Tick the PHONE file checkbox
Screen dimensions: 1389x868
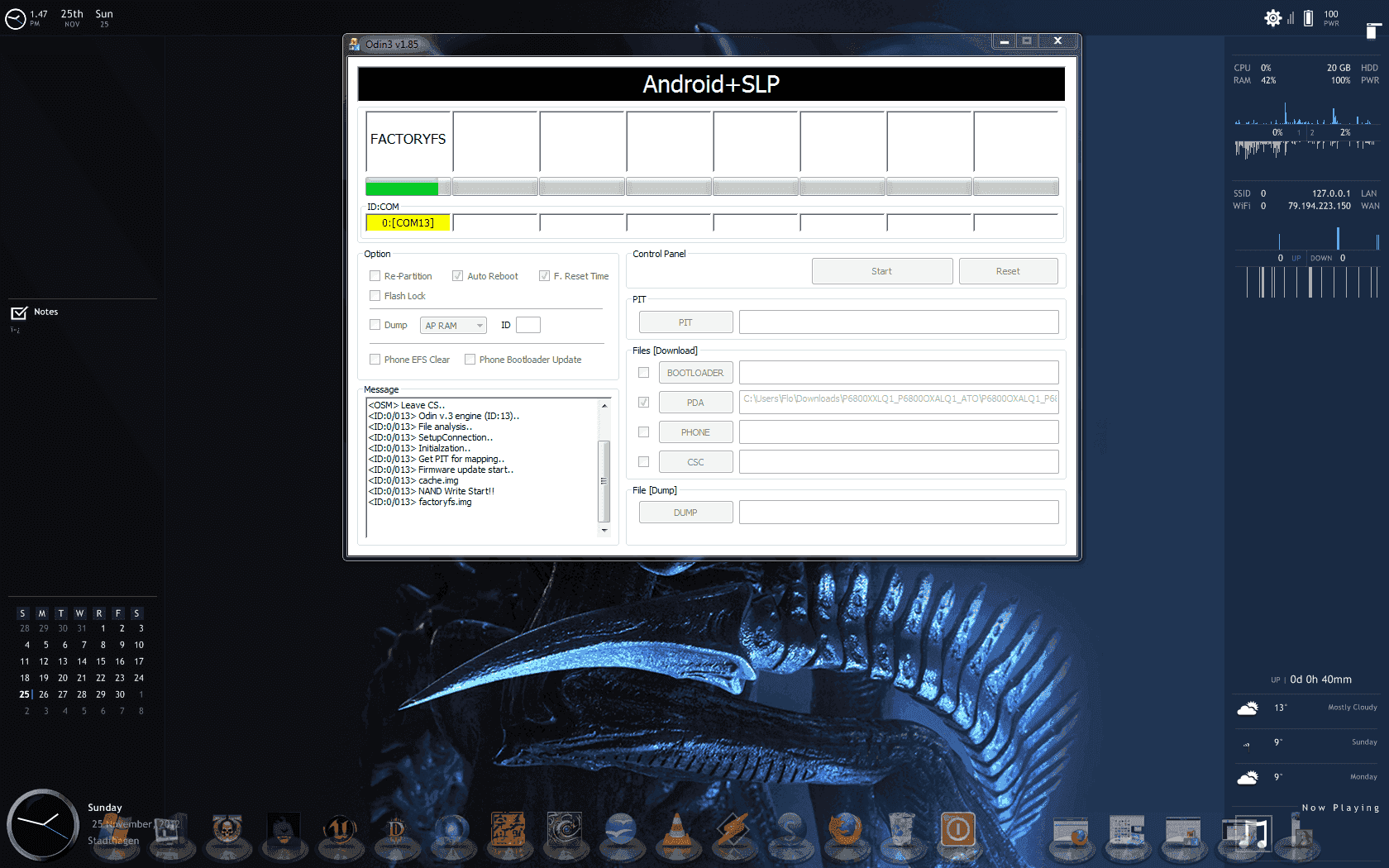(644, 432)
